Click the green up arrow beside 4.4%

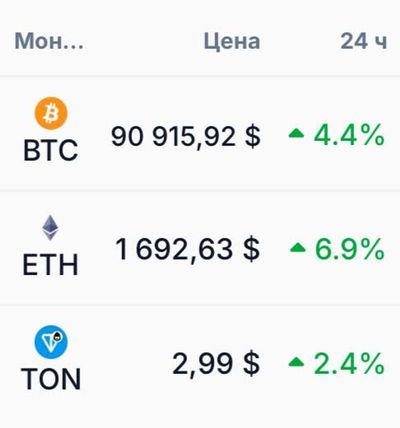(296, 134)
